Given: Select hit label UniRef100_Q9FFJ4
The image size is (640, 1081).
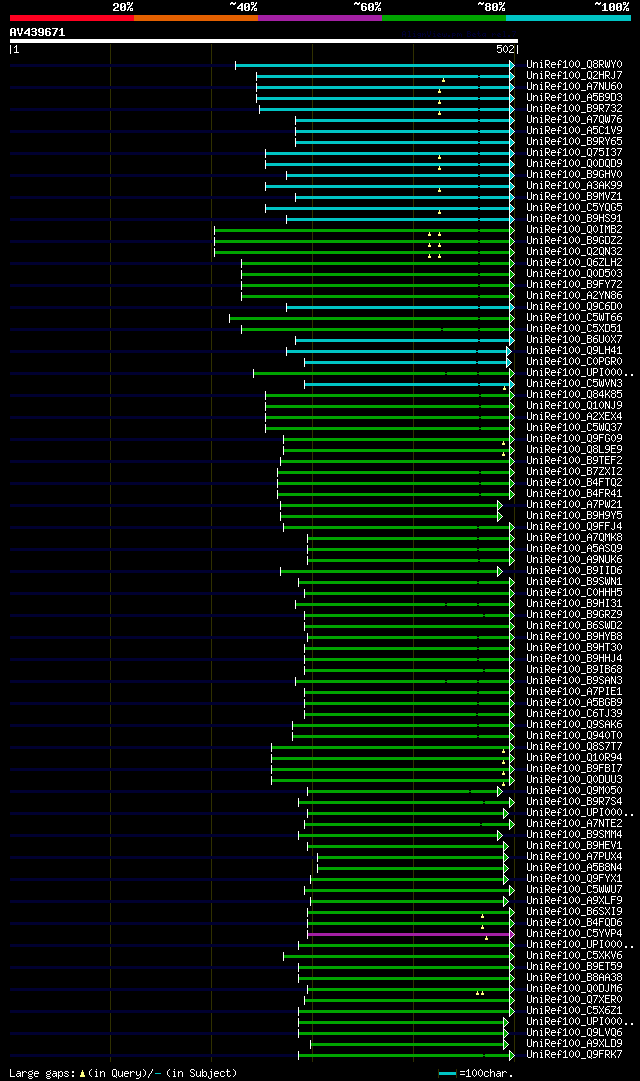Looking at the screenshot, I should click(x=574, y=527).
